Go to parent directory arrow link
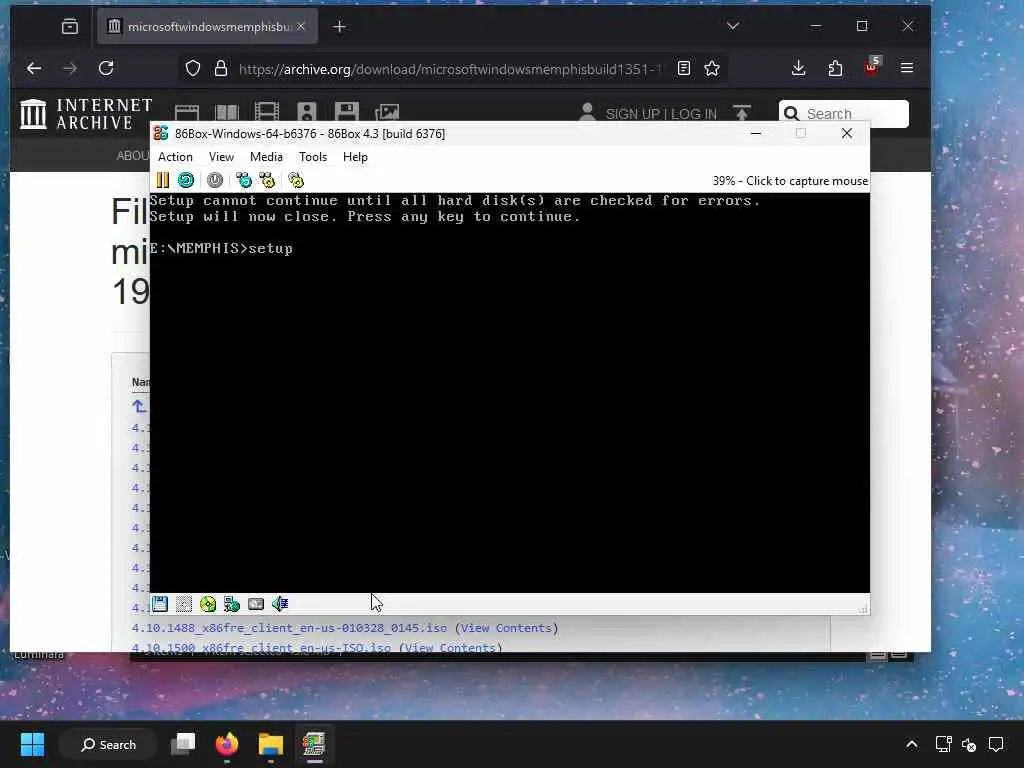The height and width of the screenshot is (768, 1024). coord(139,406)
